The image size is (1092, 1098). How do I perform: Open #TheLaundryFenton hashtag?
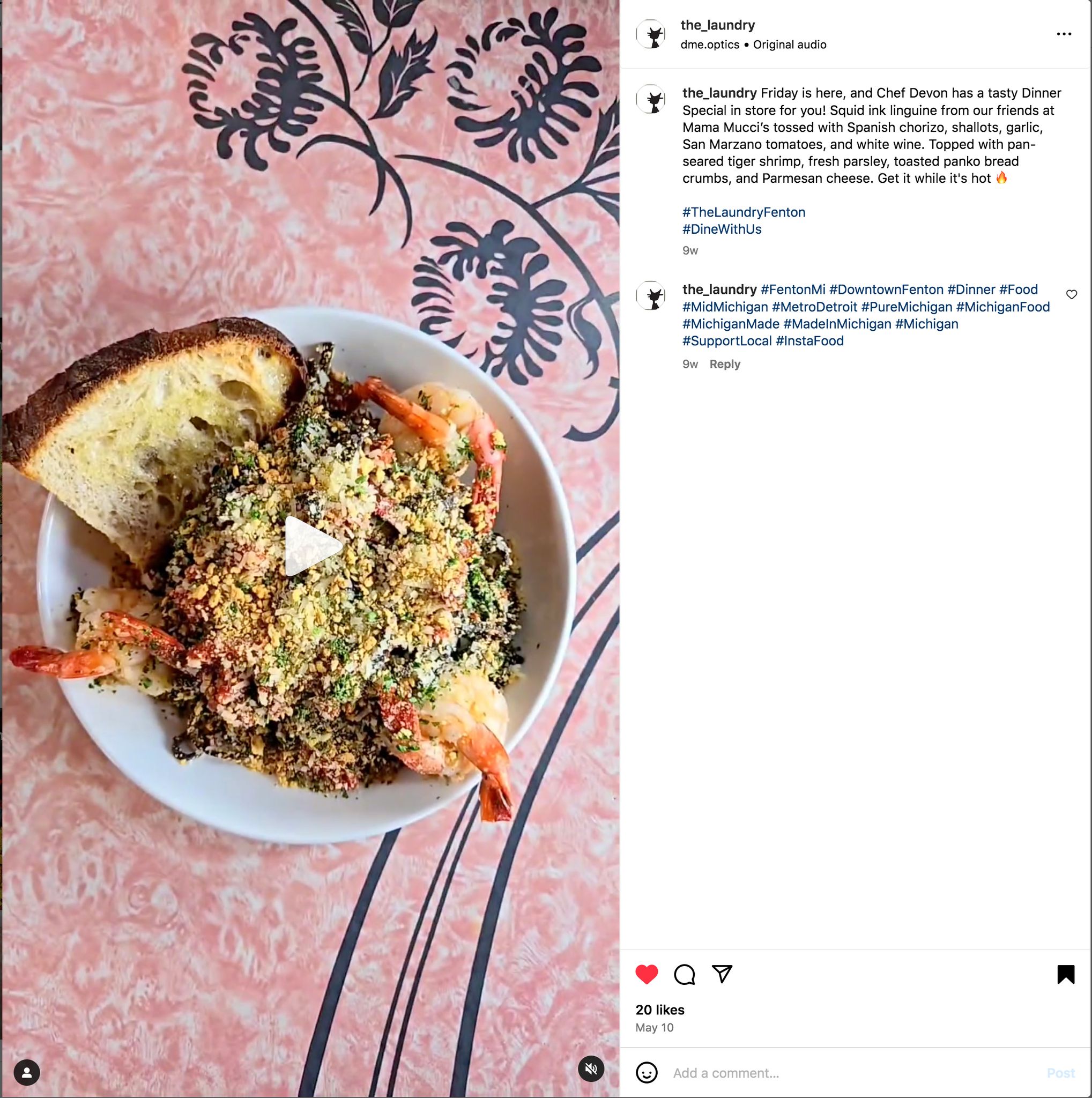point(744,212)
